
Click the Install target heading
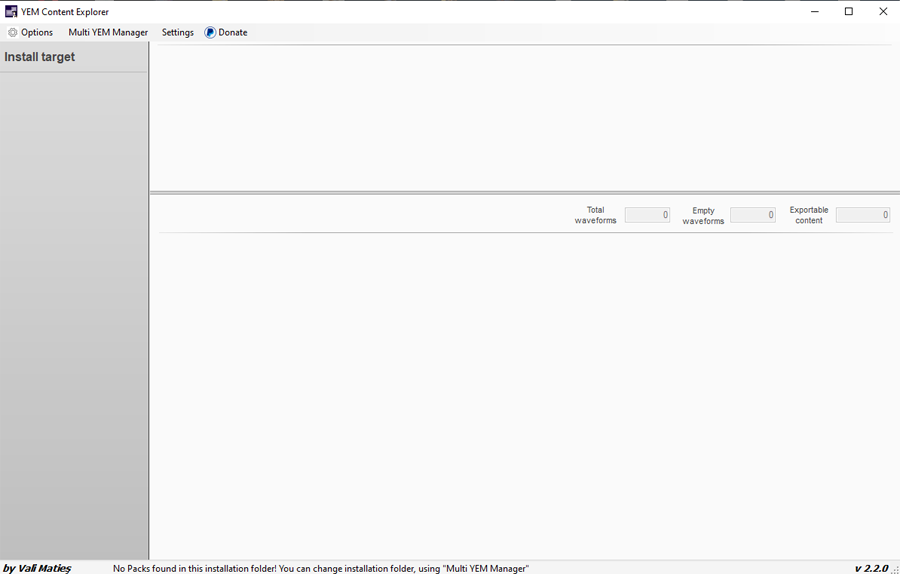point(40,57)
